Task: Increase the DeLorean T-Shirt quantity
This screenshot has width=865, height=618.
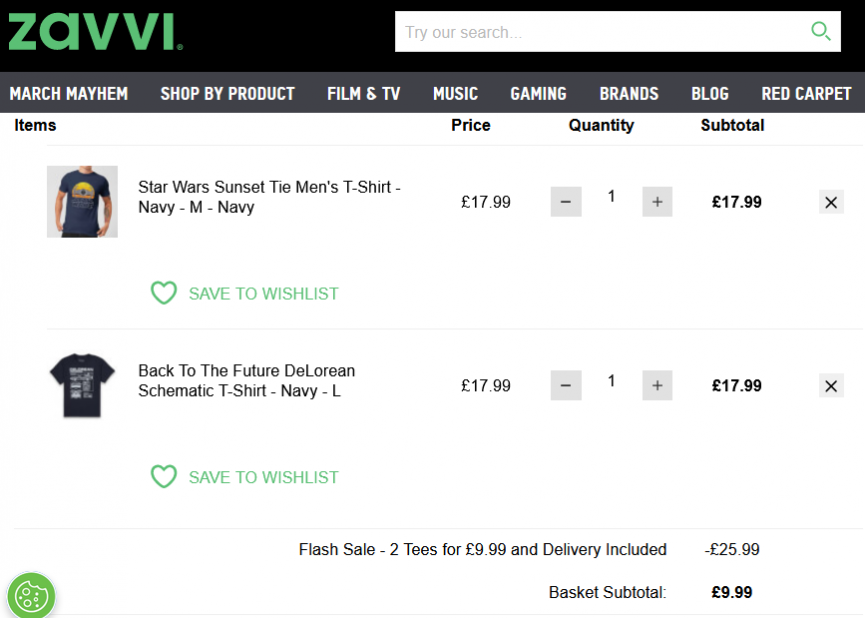Action: point(657,385)
